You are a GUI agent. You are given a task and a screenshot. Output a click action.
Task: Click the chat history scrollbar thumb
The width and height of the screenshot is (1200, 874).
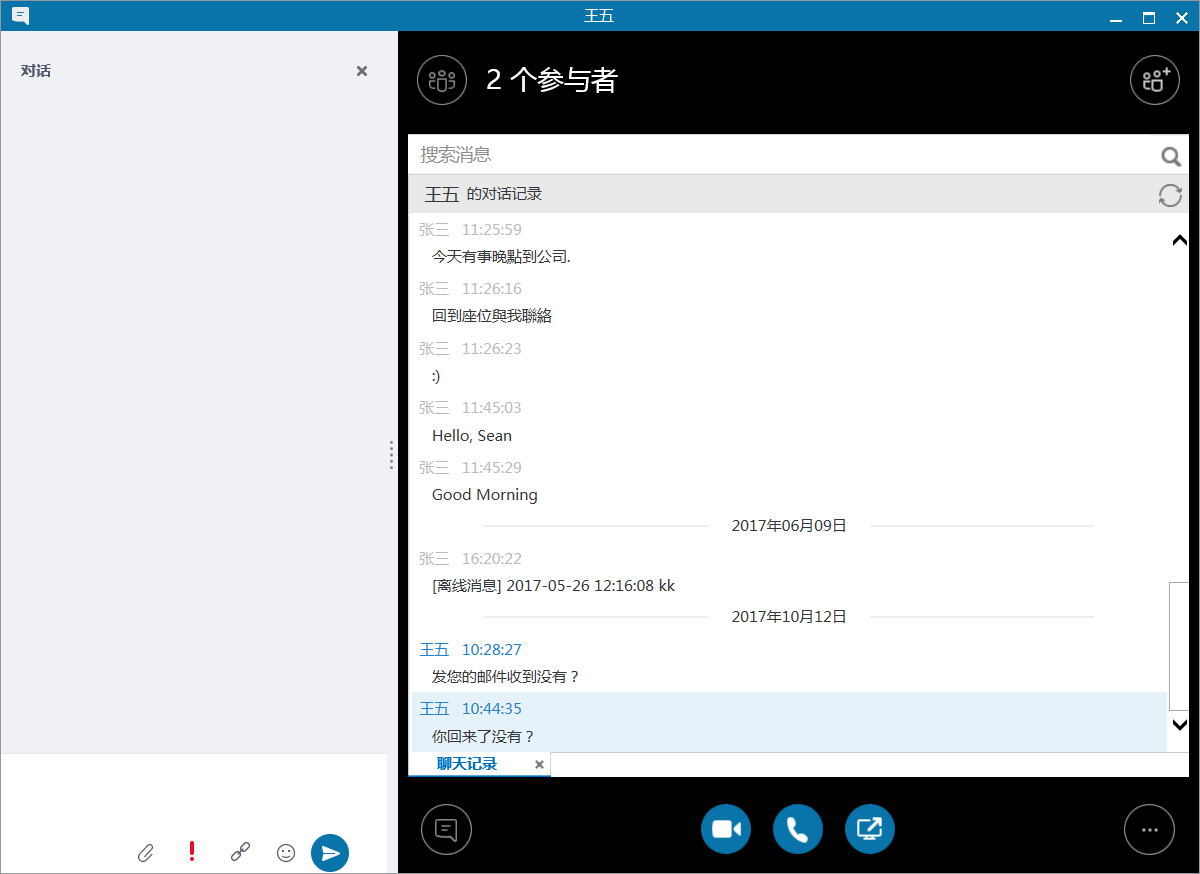click(1179, 647)
